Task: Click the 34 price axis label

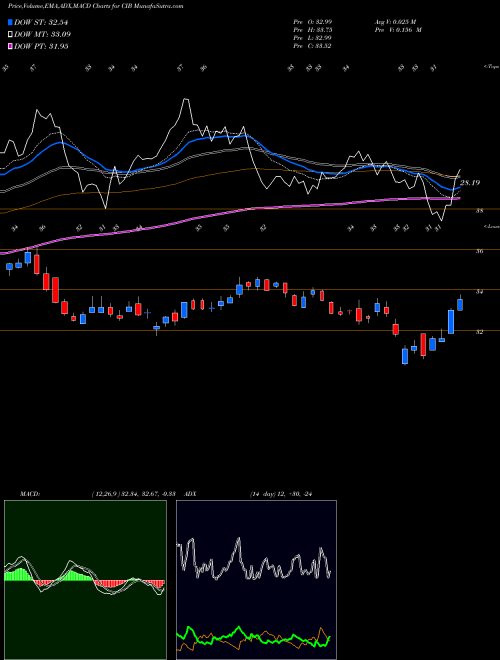Action: pyautogui.click(x=479, y=291)
